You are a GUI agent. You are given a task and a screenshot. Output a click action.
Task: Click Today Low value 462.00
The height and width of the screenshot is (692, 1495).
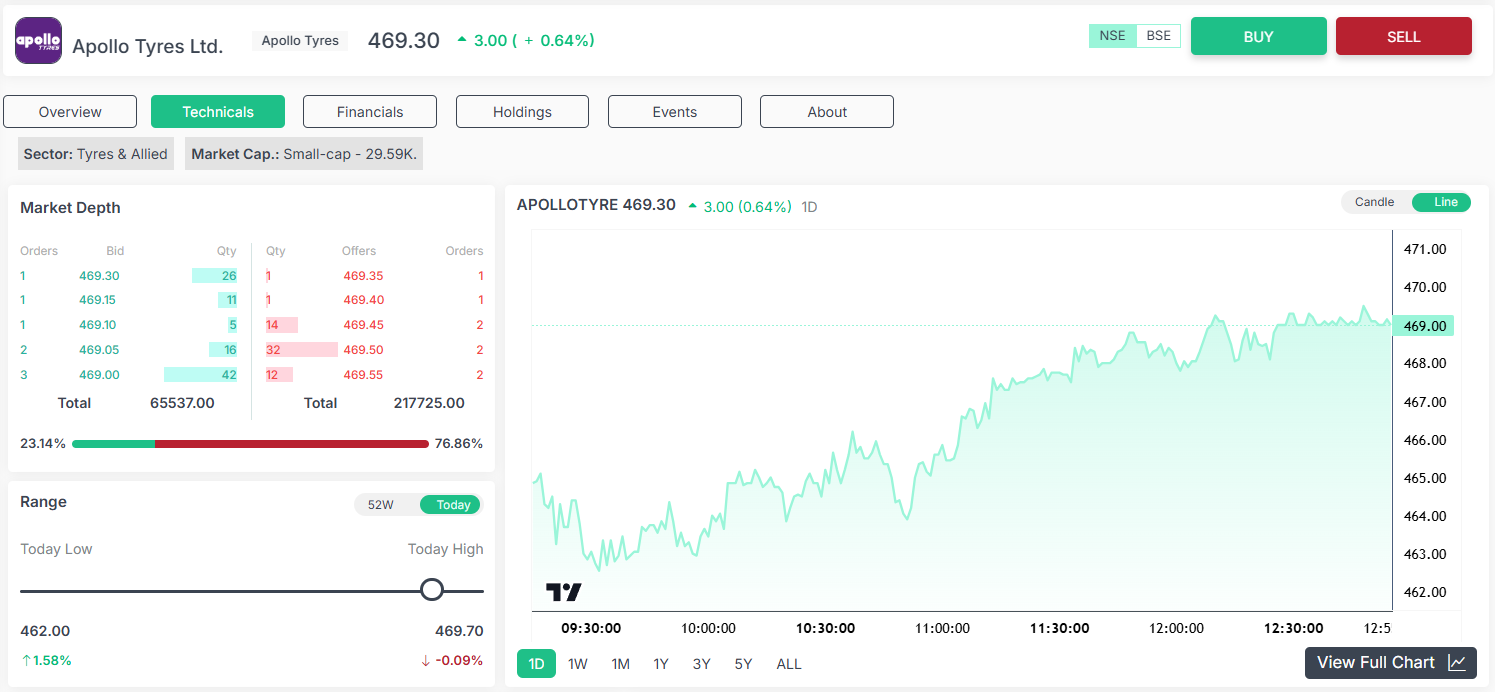coord(45,631)
